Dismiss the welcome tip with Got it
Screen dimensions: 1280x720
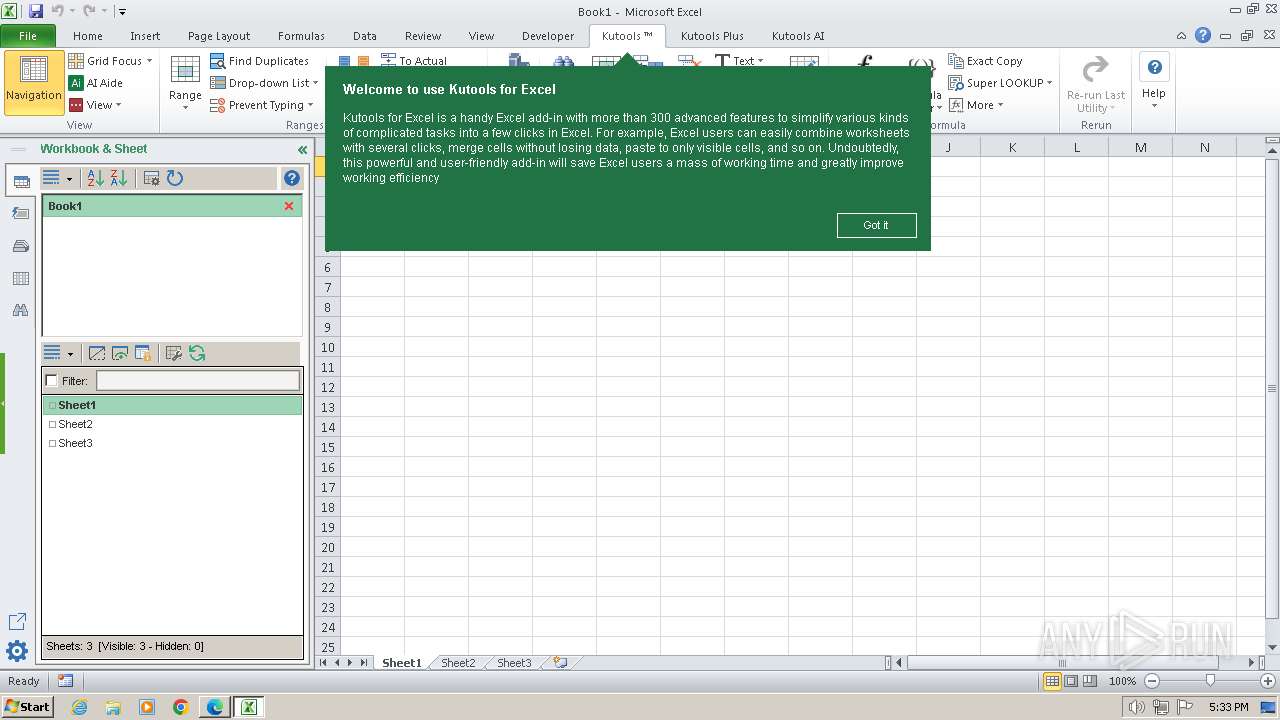pos(876,225)
